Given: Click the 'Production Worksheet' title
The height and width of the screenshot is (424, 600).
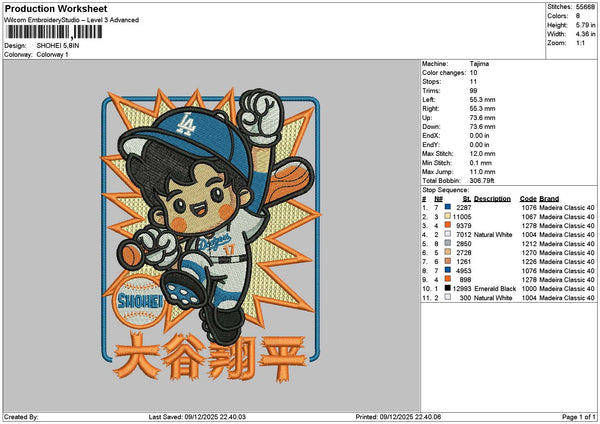Looking at the screenshot, I should coord(56,8).
